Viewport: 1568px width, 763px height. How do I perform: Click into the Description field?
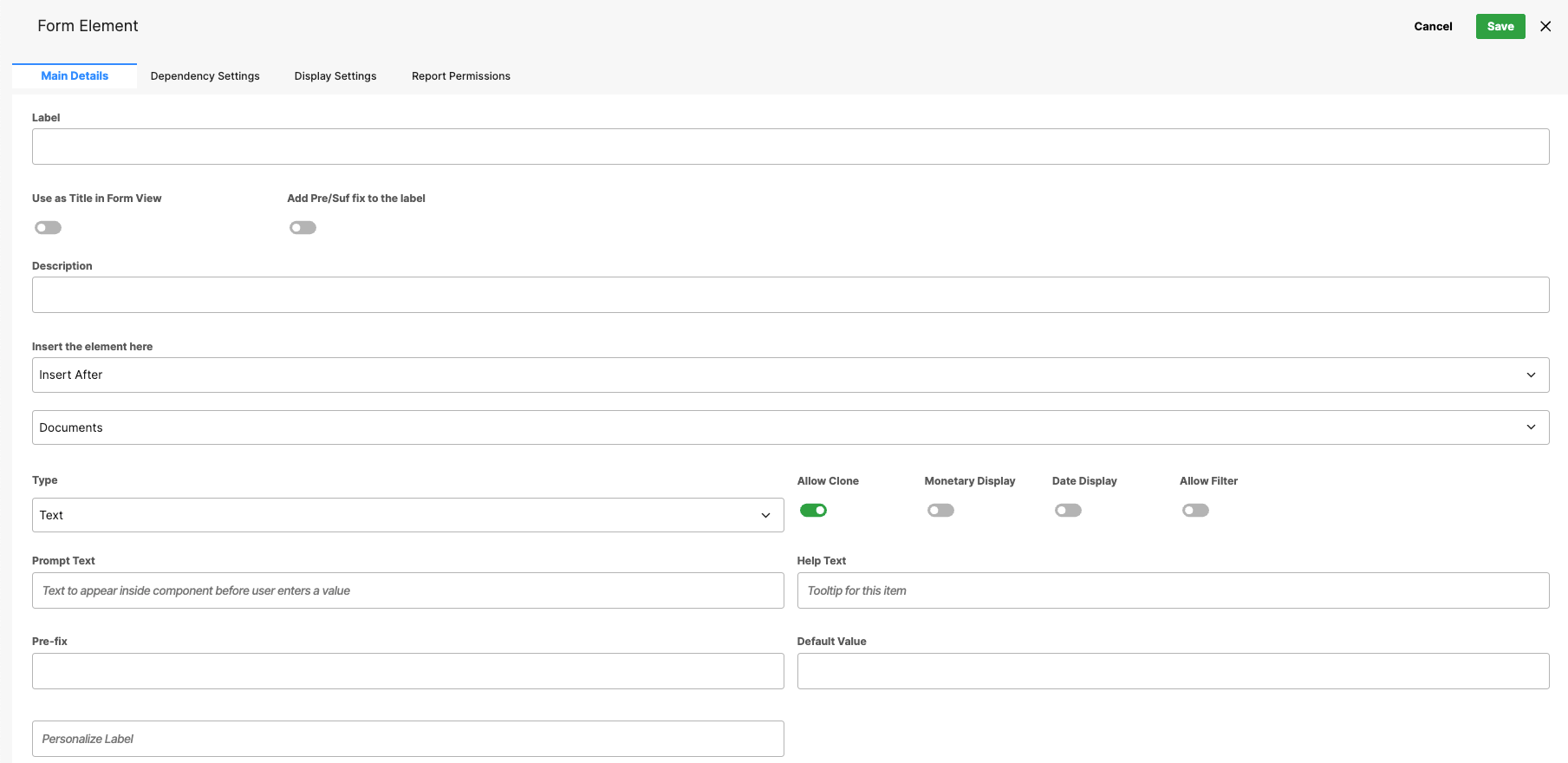click(791, 295)
